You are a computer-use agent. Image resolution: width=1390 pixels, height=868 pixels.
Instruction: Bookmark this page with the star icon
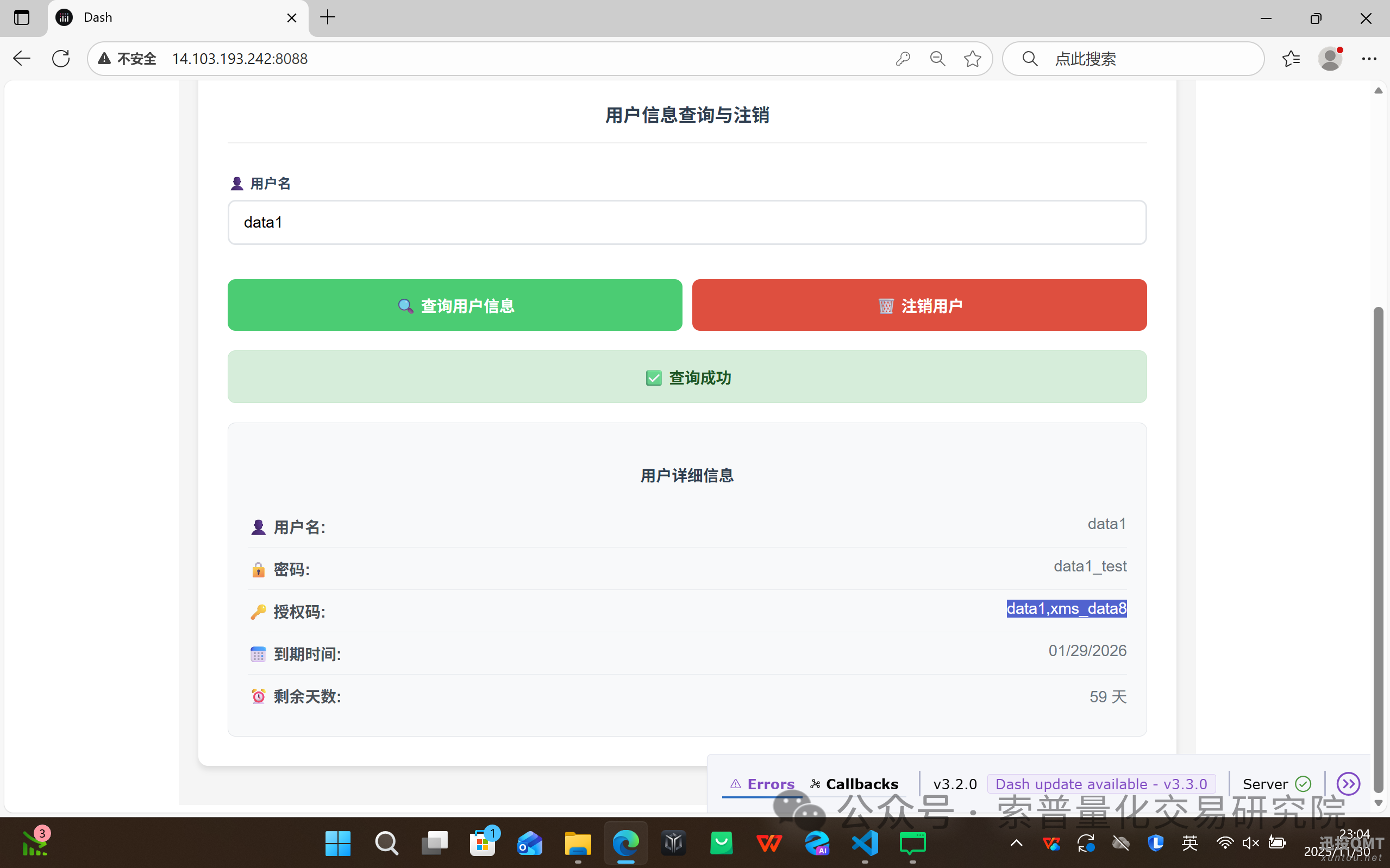click(972, 58)
